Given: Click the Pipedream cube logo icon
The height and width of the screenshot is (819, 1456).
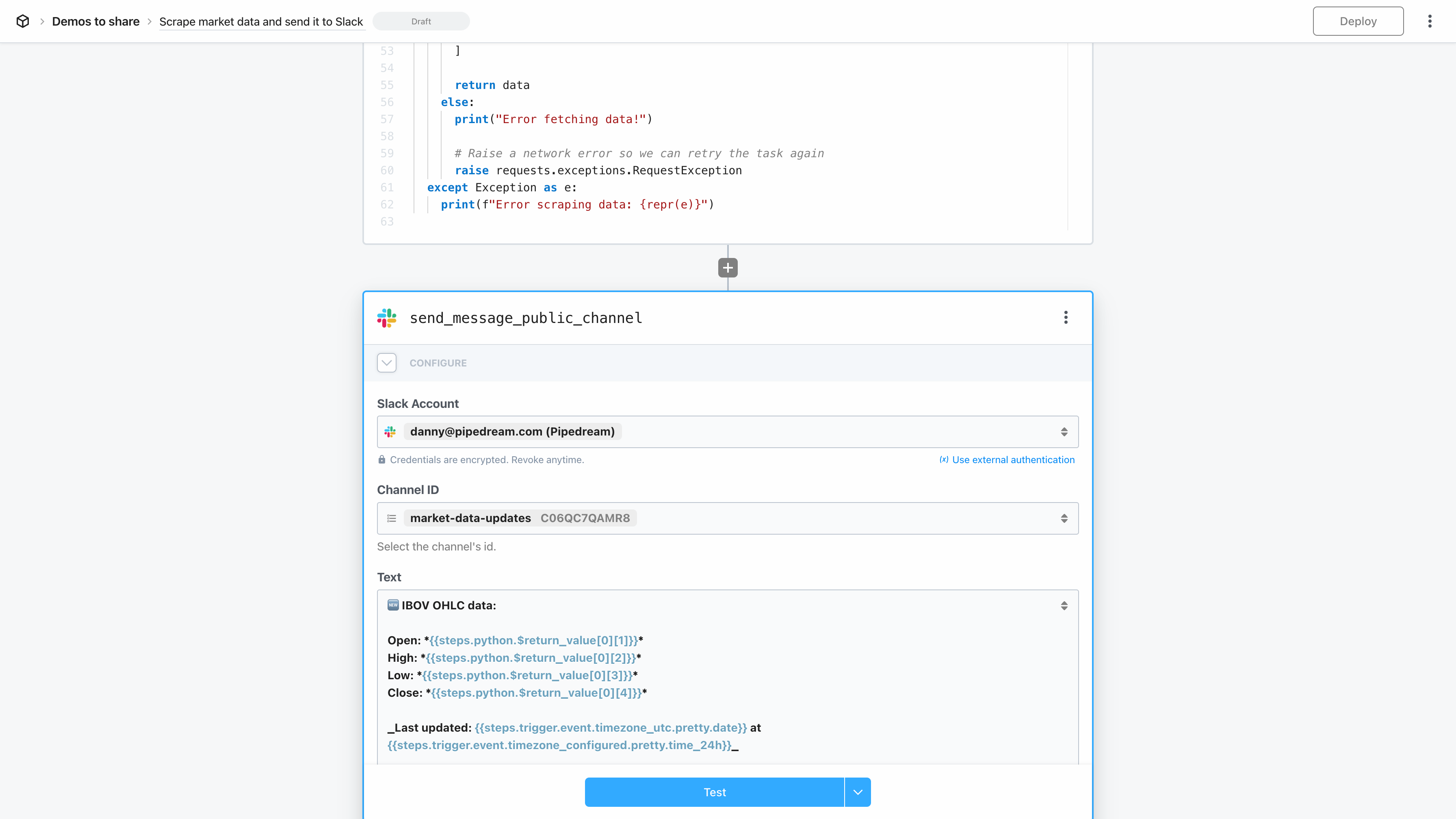Looking at the screenshot, I should [23, 21].
